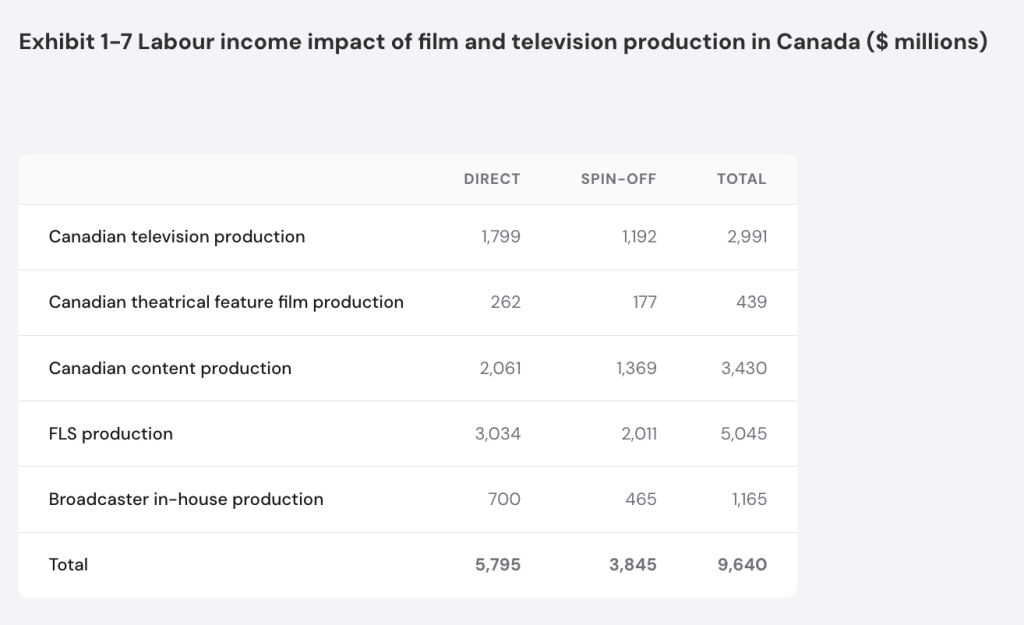1024x625 pixels.
Task: Select the 2,991 total value
Action: tap(747, 237)
